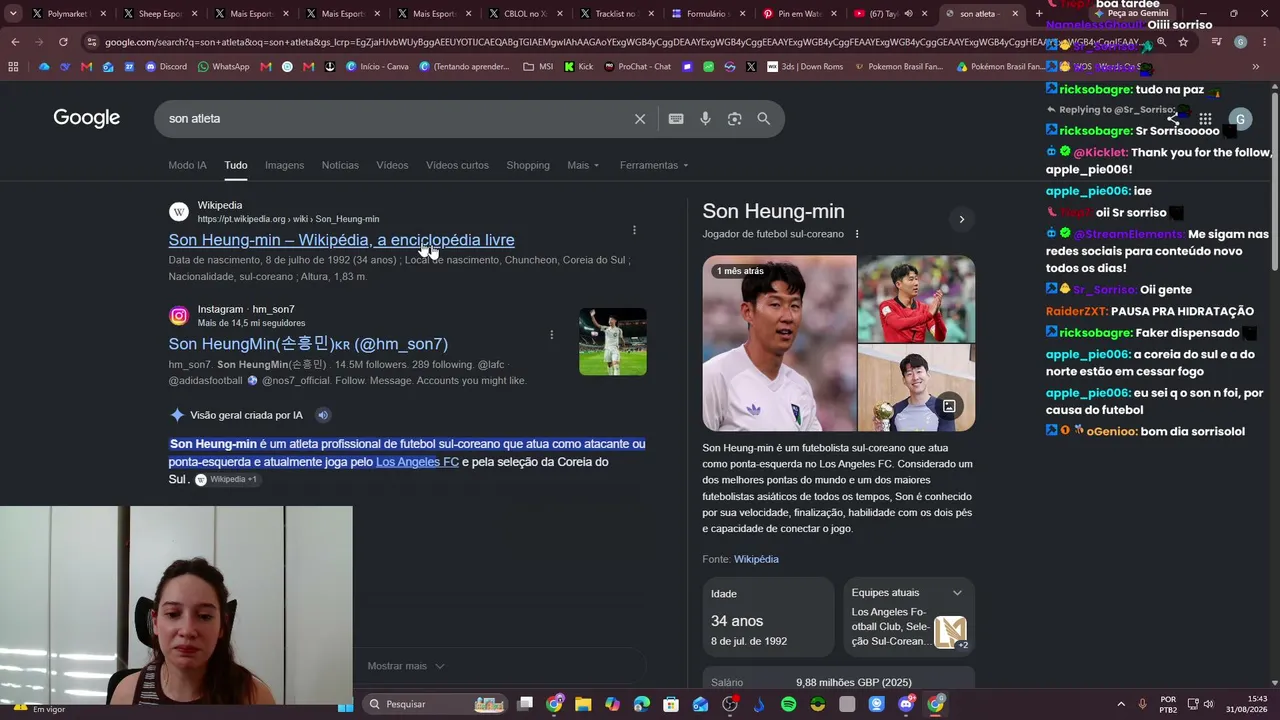
Task: Open the Discord bookmark
Action: point(166,67)
